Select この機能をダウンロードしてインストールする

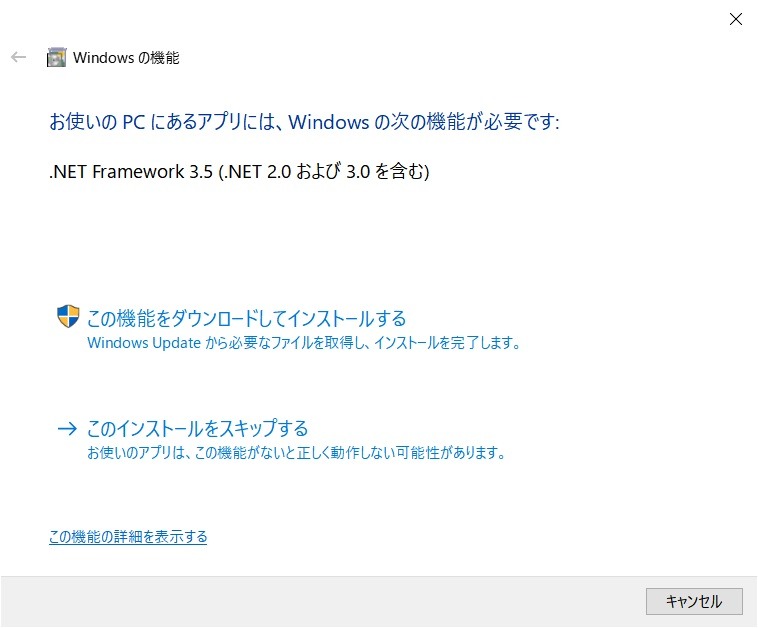tap(246, 318)
